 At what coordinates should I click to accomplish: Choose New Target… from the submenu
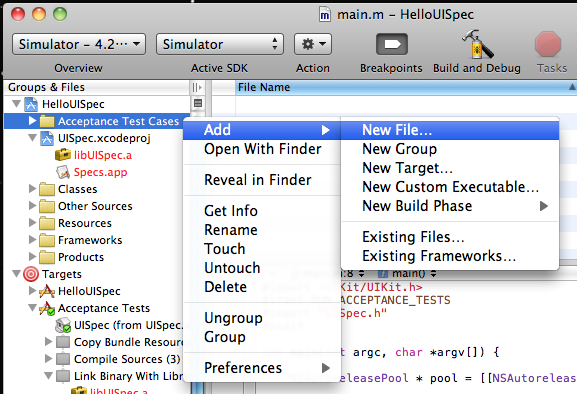(x=450, y=168)
